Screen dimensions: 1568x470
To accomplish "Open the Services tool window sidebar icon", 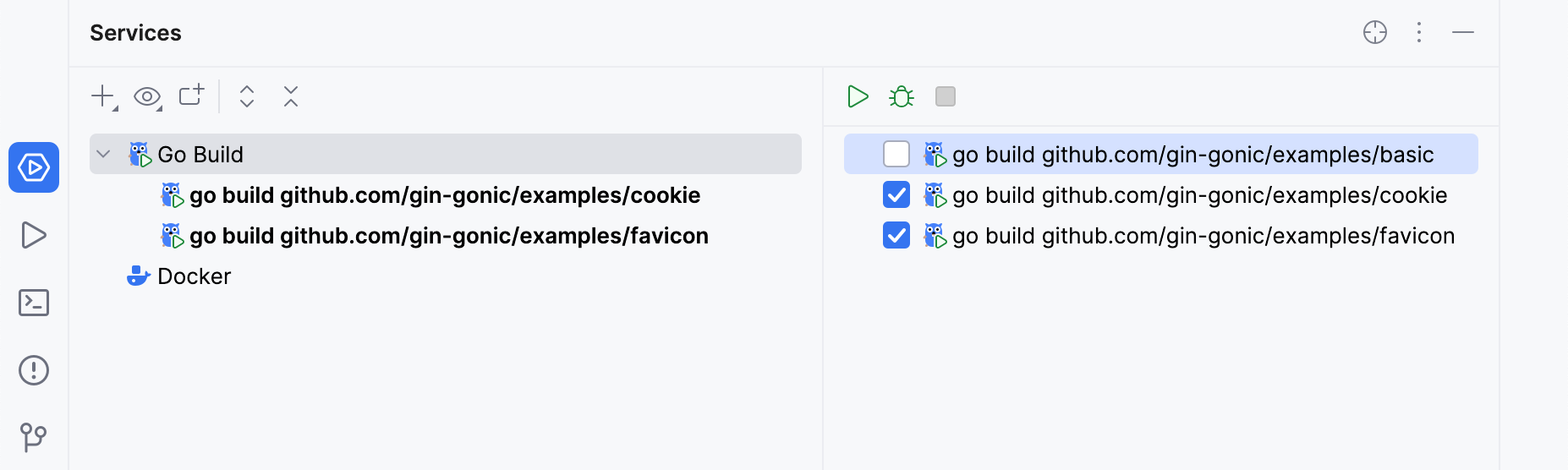I will pyautogui.click(x=34, y=167).
